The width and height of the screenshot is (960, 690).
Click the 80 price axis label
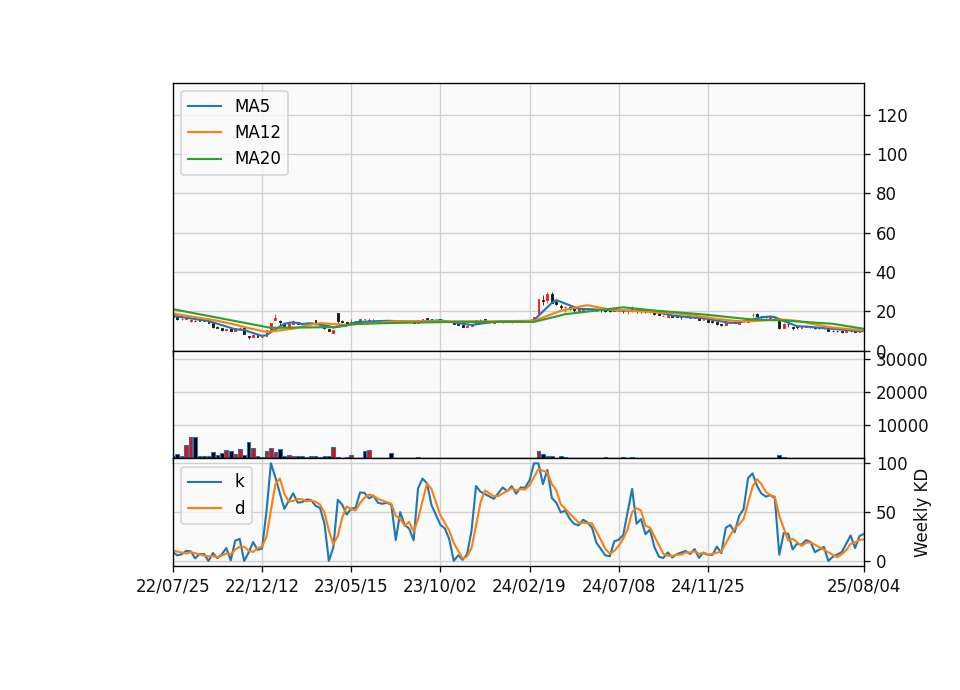click(x=887, y=194)
